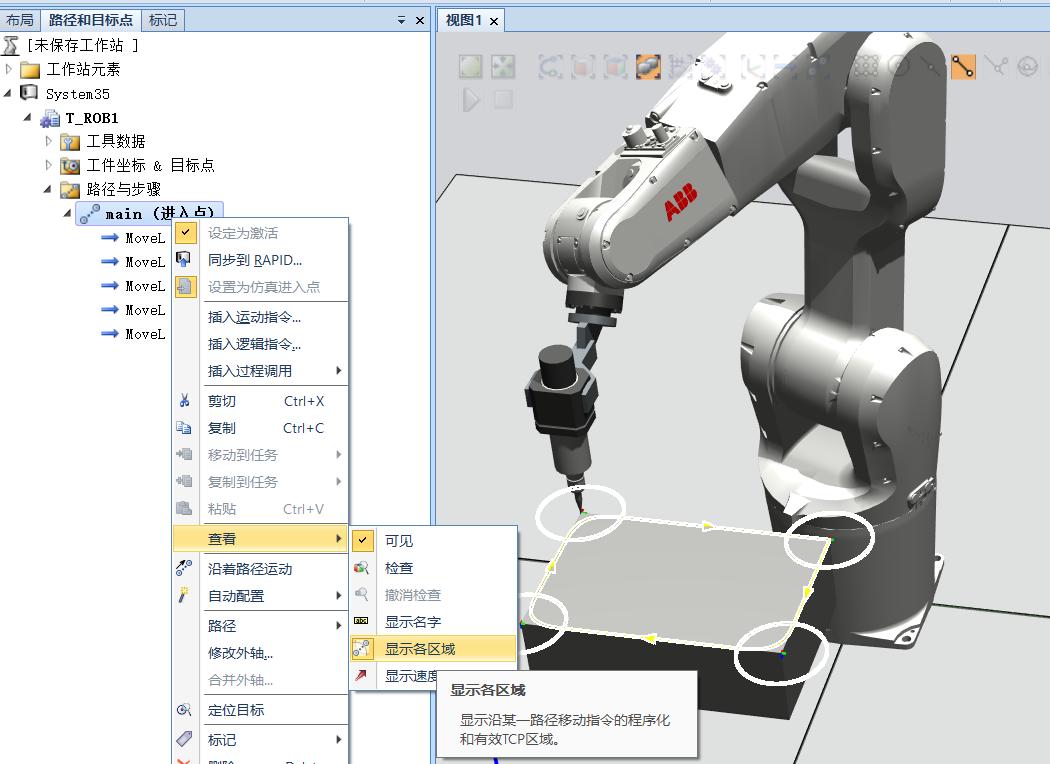Click the 同步到RAPID sync icon
Viewport: 1050px width, 764px height.
click(x=185, y=259)
